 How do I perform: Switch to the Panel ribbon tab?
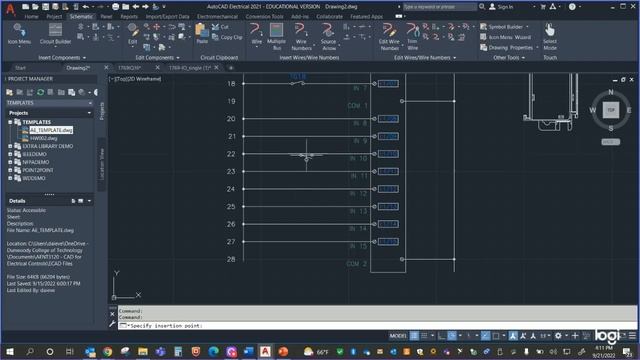(x=106, y=17)
